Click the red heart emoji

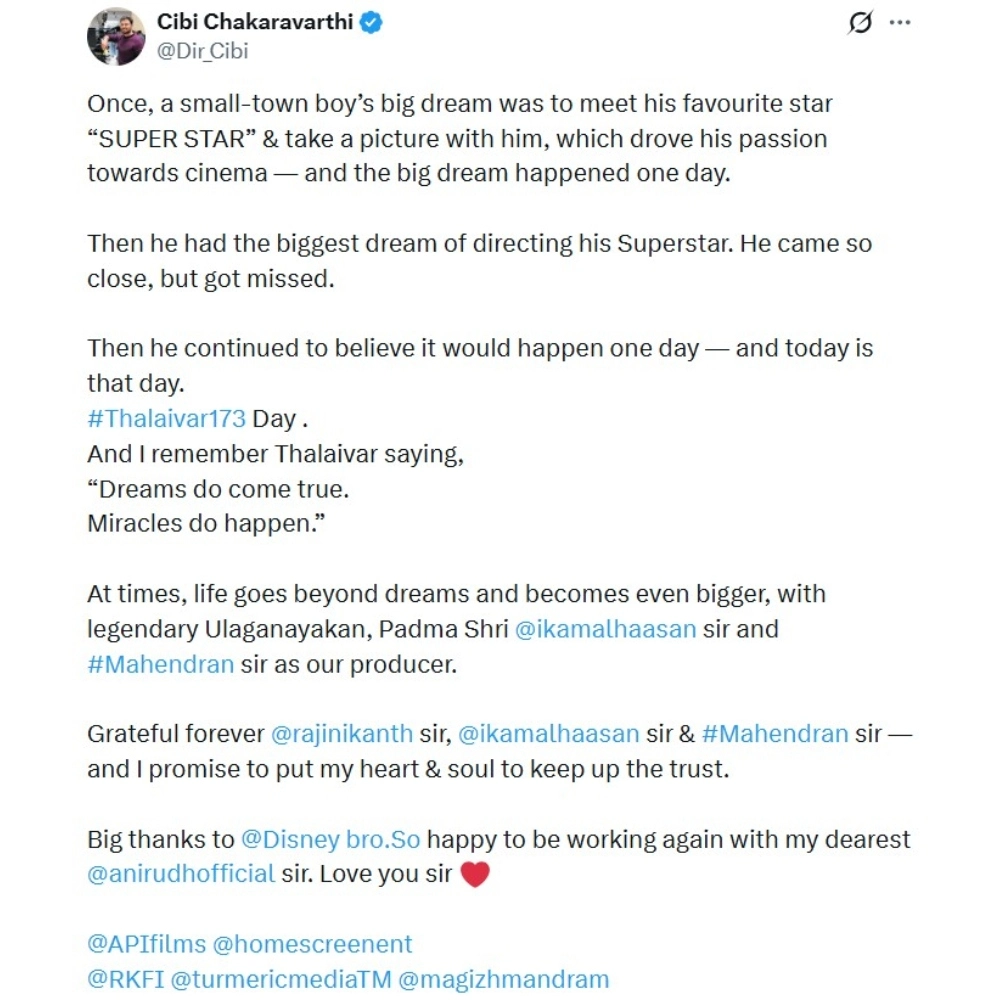click(x=475, y=875)
